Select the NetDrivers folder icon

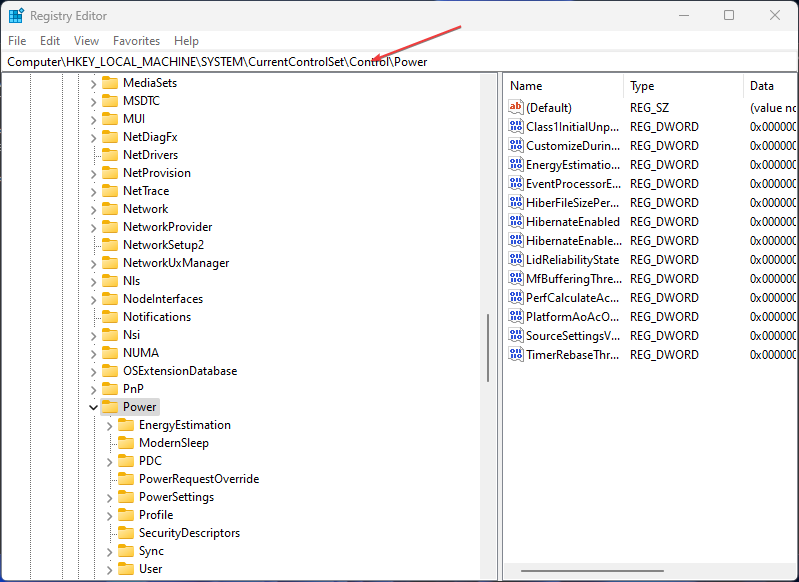[x=110, y=154]
